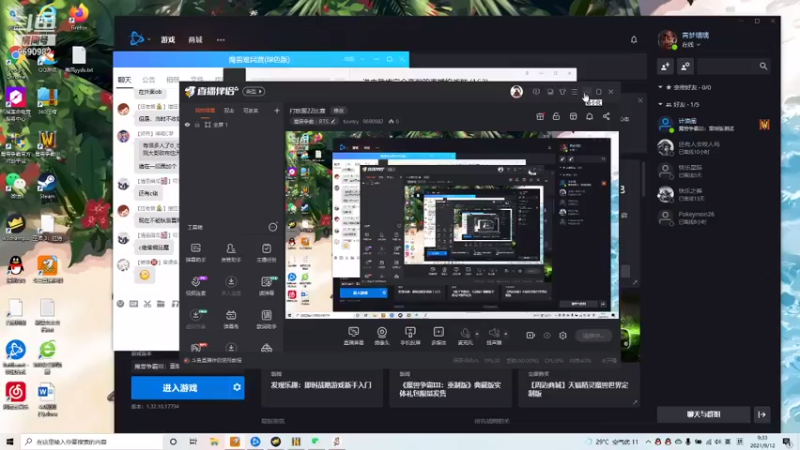Click the record video icon
The width and height of the screenshot is (800, 450).
(531, 335)
